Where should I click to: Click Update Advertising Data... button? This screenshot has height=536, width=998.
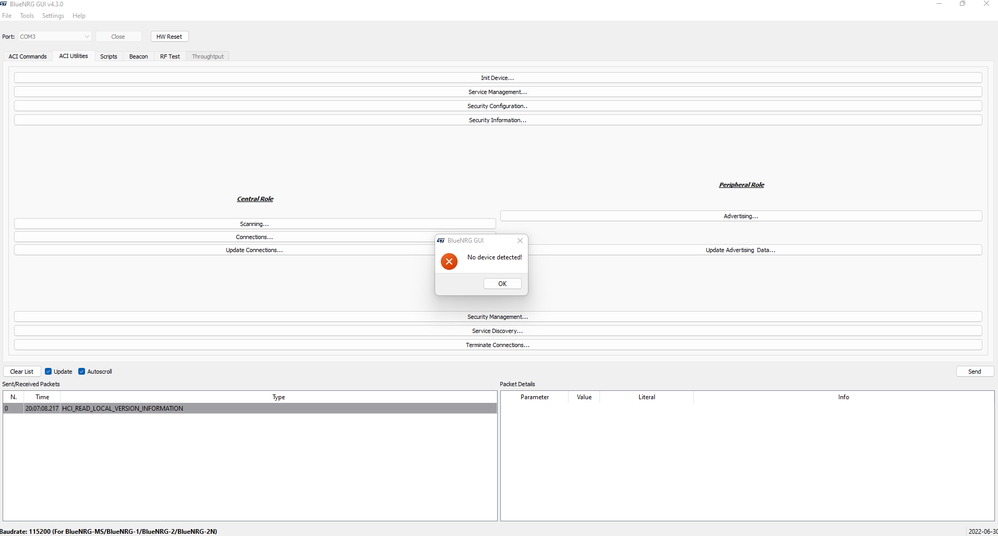coord(741,250)
